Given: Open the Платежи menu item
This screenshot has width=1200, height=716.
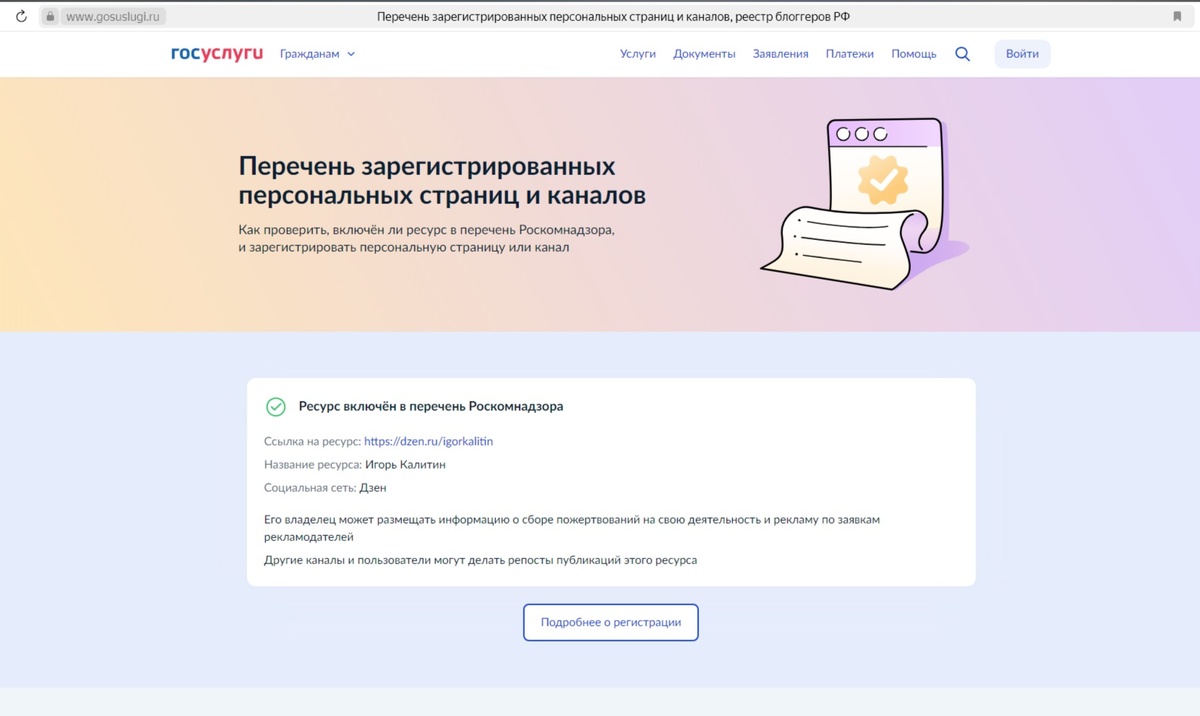Looking at the screenshot, I should tap(850, 54).
